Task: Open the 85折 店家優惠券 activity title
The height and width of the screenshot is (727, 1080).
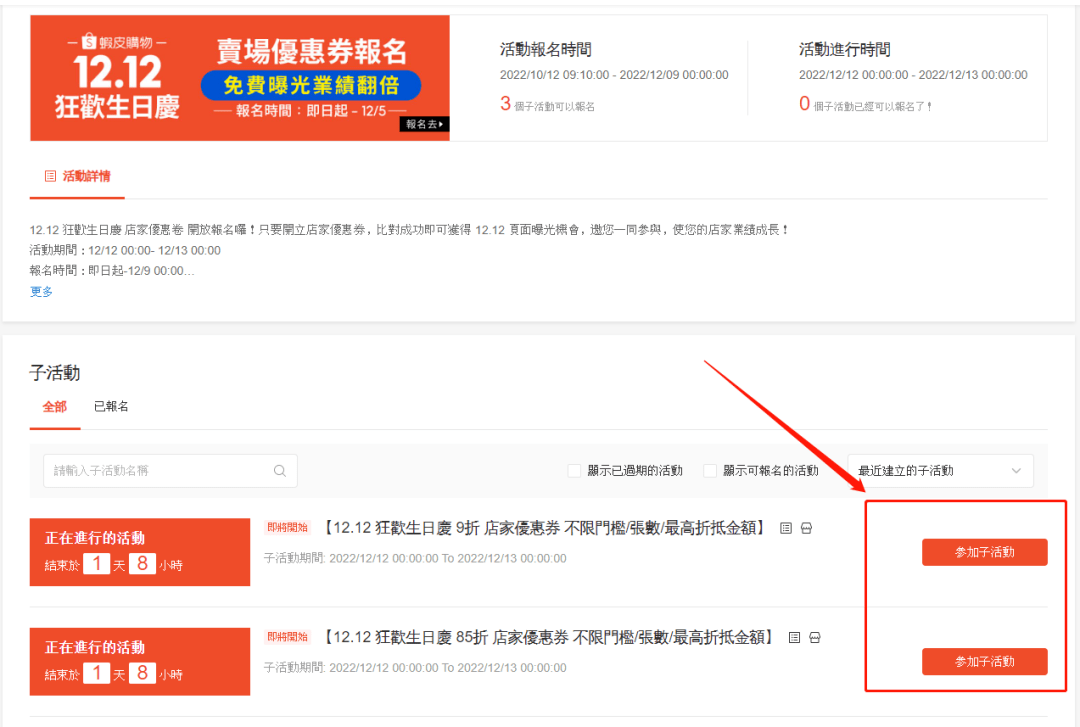Action: [549, 637]
